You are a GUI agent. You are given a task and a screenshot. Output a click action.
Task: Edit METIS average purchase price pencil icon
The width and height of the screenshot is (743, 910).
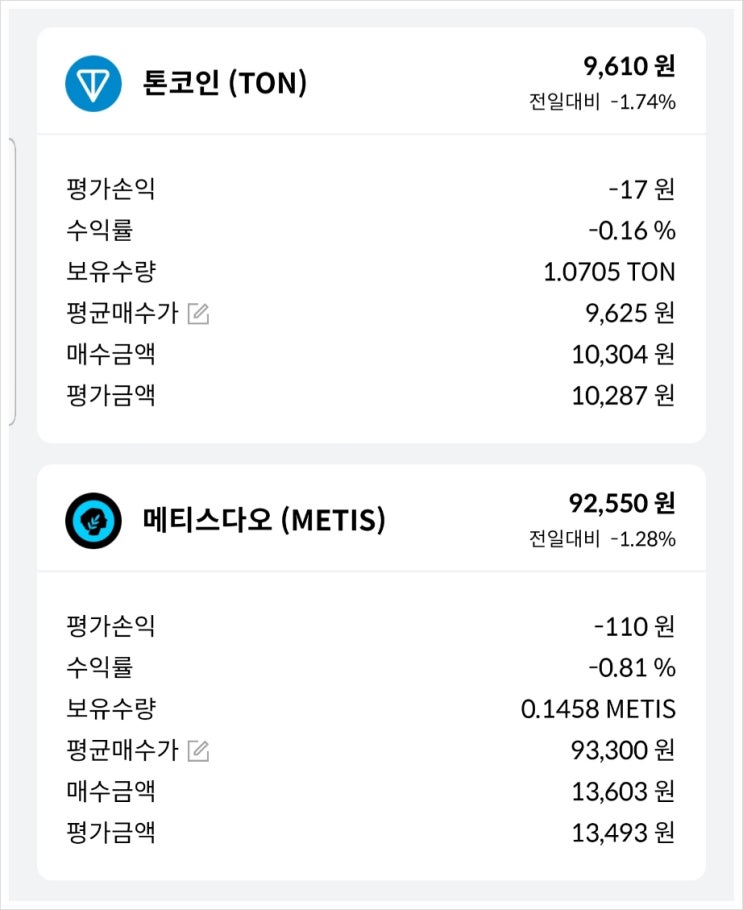coord(199,751)
